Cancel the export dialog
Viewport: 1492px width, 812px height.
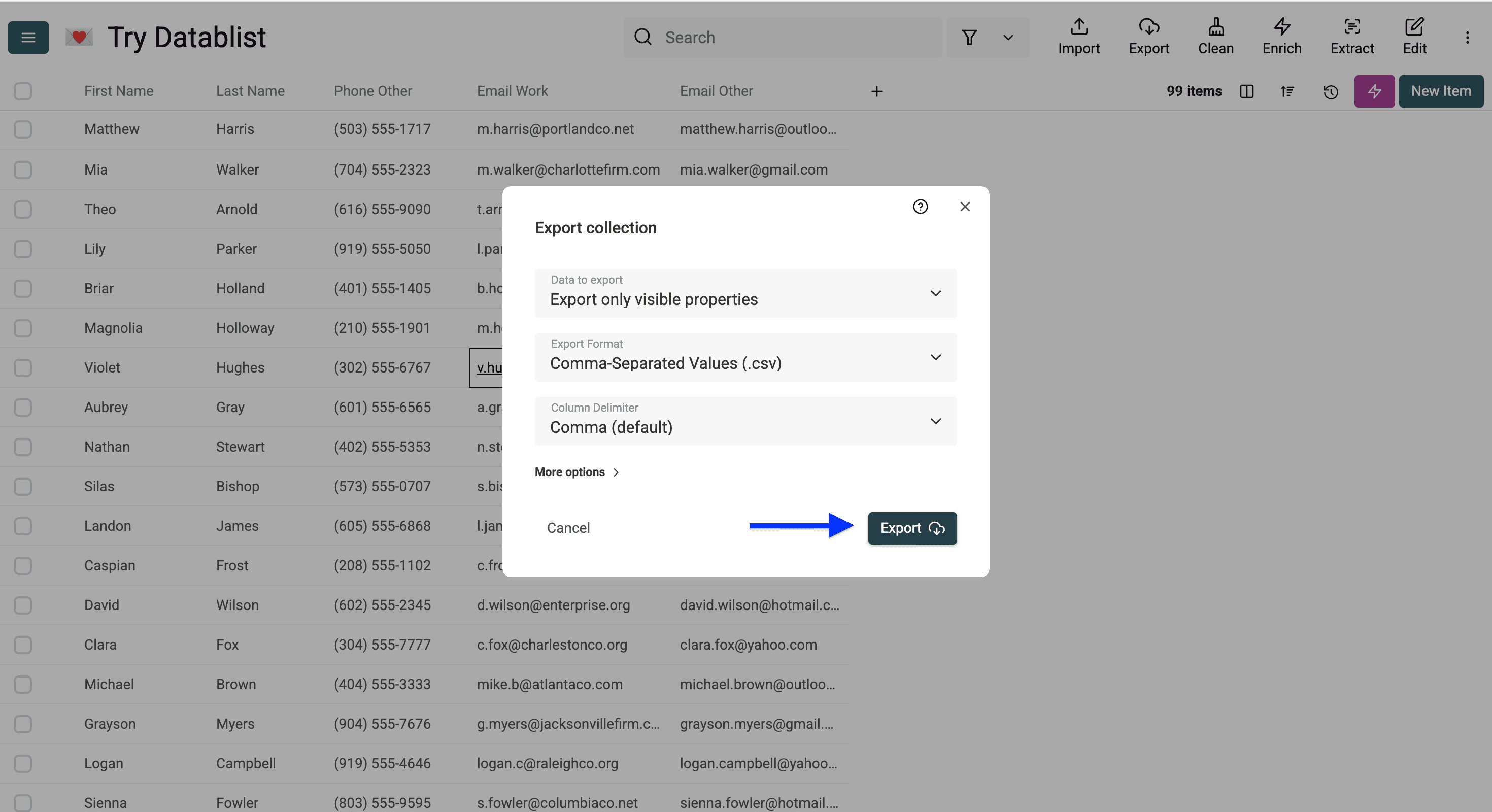(x=567, y=528)
